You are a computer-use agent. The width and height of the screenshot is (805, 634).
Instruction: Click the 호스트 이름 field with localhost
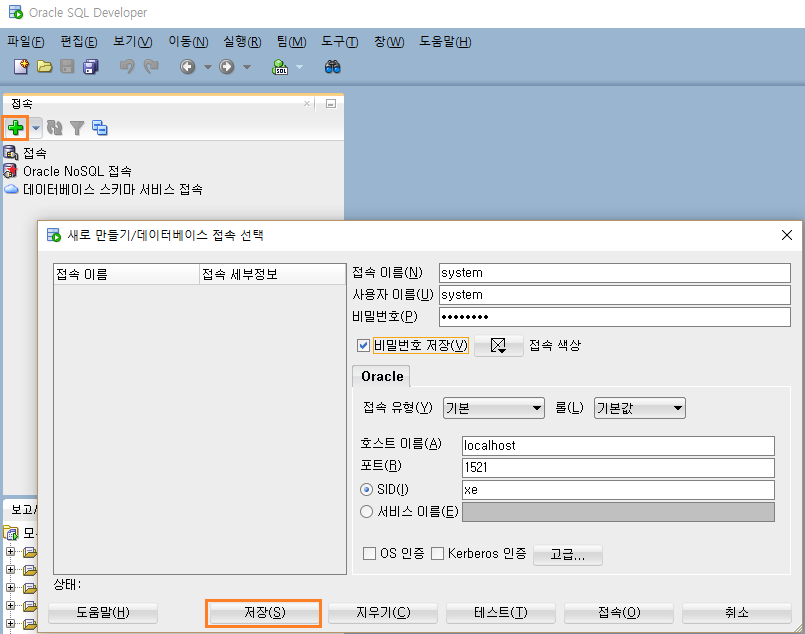click(x=618, y=446)
